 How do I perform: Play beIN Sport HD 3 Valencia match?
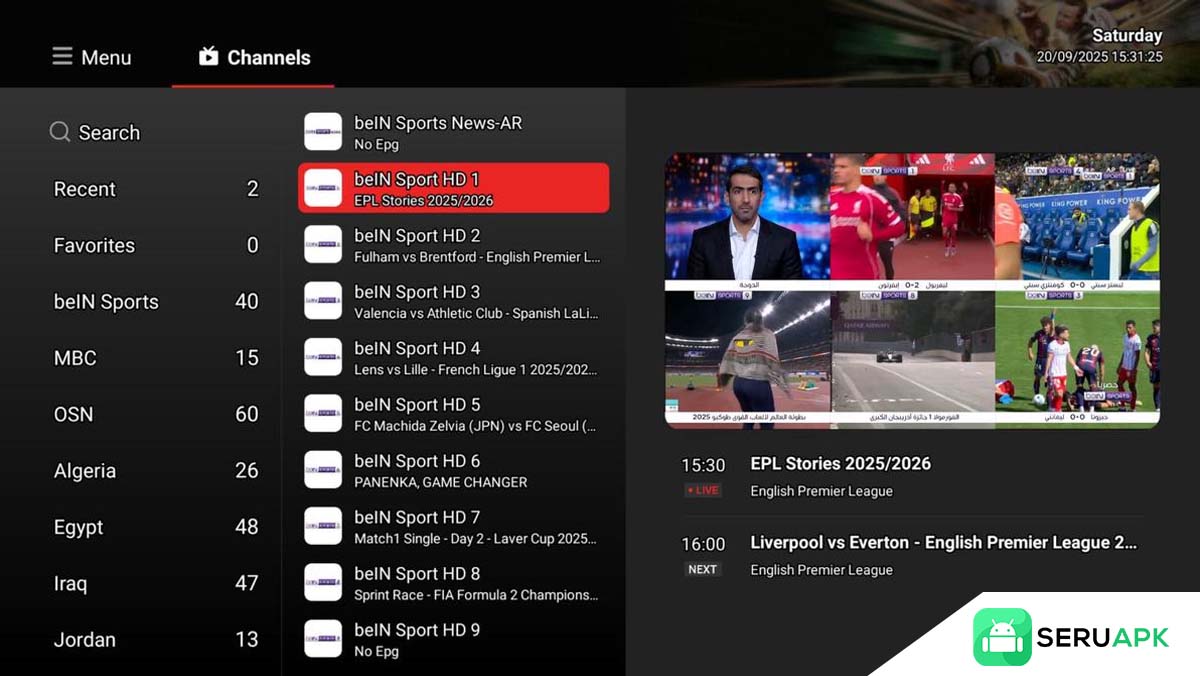click(476, 302)
